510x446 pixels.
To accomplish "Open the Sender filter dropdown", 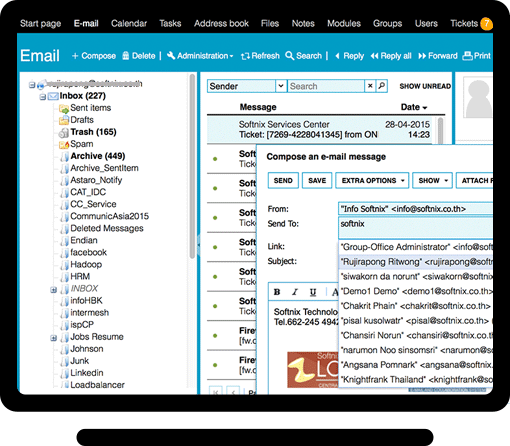I will click(281, 86).
